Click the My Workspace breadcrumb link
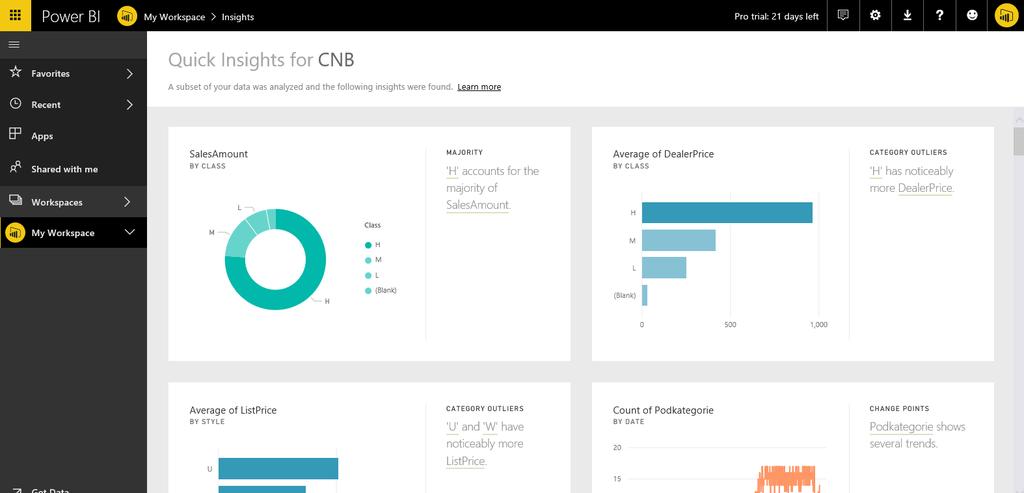1024x493 pixels. coord(174,17)
